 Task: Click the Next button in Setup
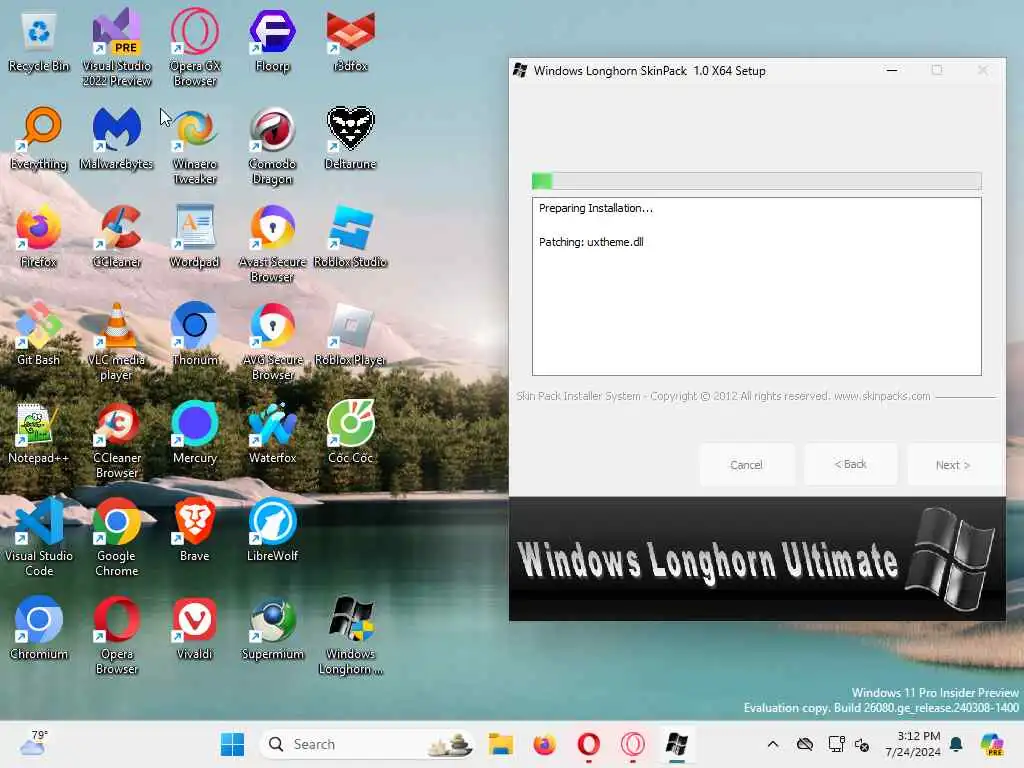953,465
